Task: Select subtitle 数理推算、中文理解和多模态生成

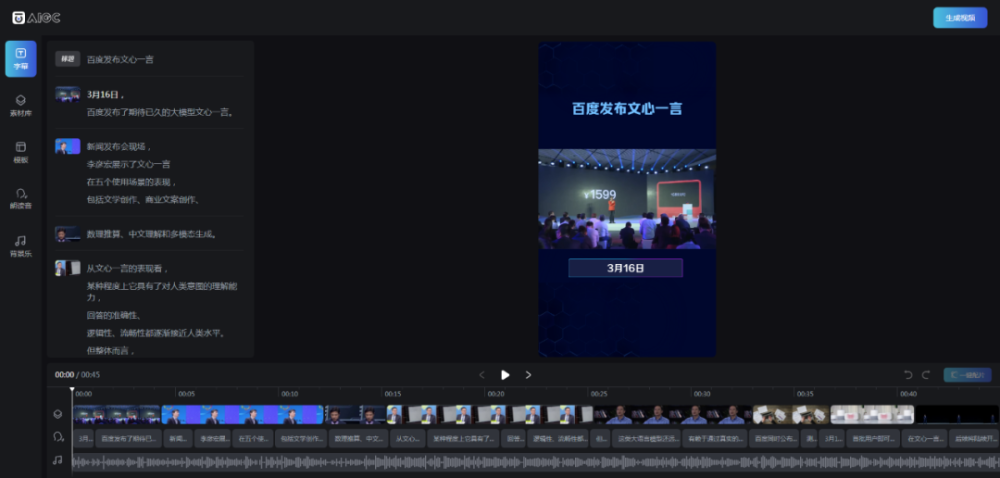Action: [x=152, y=234]
